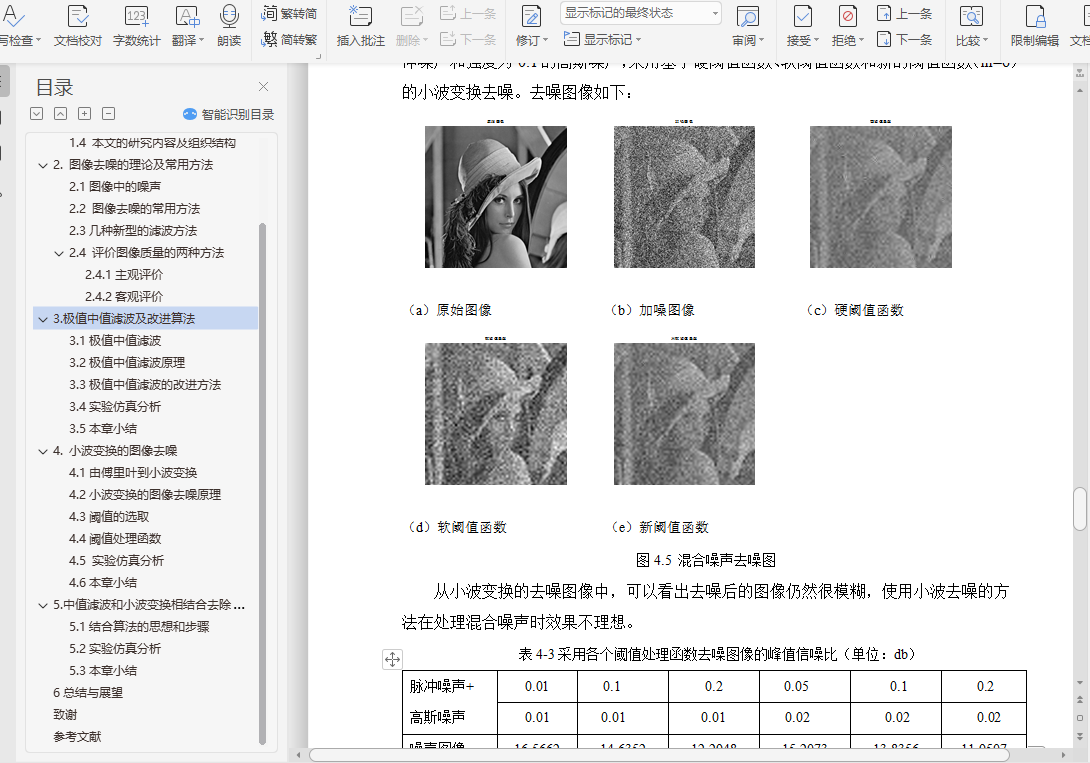Select 3.2 极值中值滤波原理 in outline
Screen dimensions: 1090x763
pyautogui.click(x=127, y=363)
